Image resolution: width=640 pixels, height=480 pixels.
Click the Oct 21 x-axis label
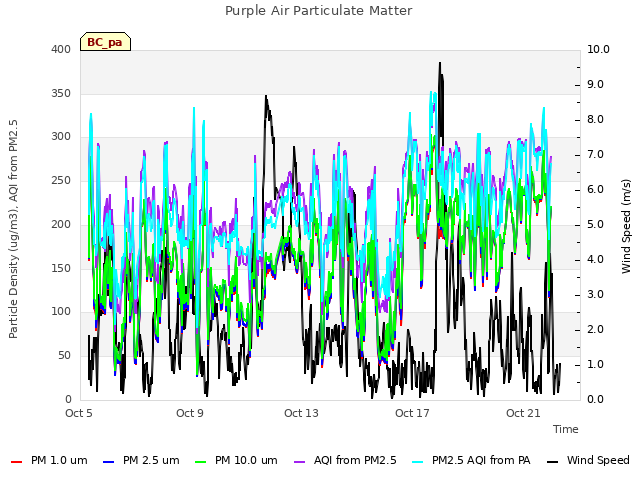(523, 413)
